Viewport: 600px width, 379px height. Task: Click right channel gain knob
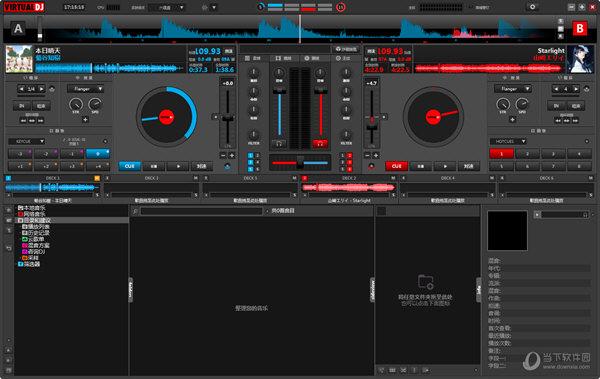320,72
